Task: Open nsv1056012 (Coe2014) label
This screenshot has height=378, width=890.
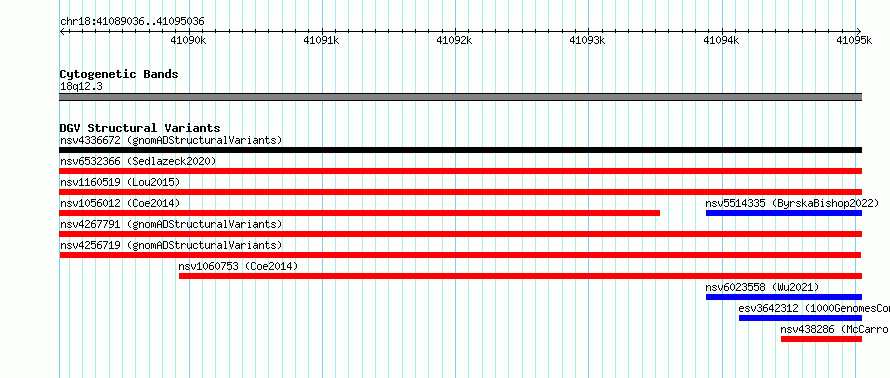Action: pyautogui.click(x=120, y=203)
